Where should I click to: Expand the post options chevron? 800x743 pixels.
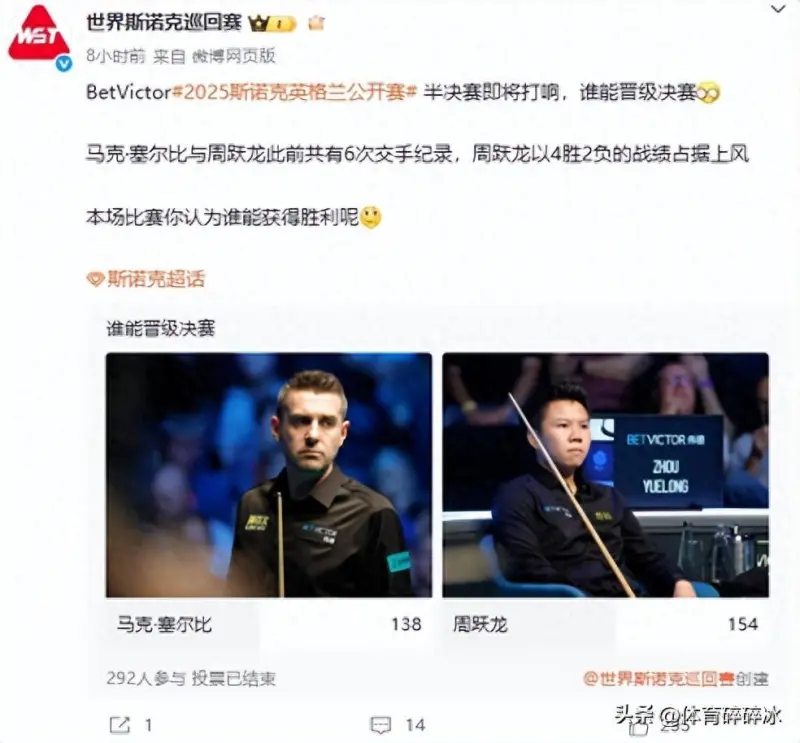(778, 9)
